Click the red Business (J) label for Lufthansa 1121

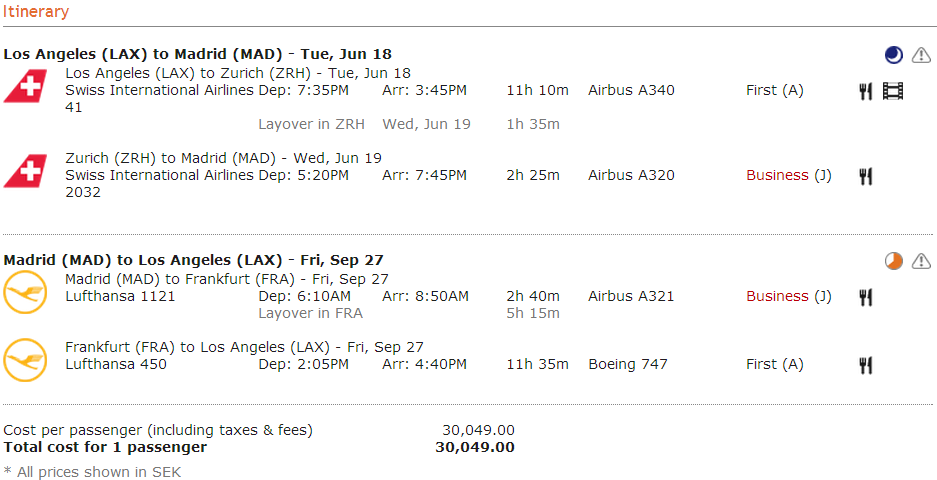tap(788, 296)
